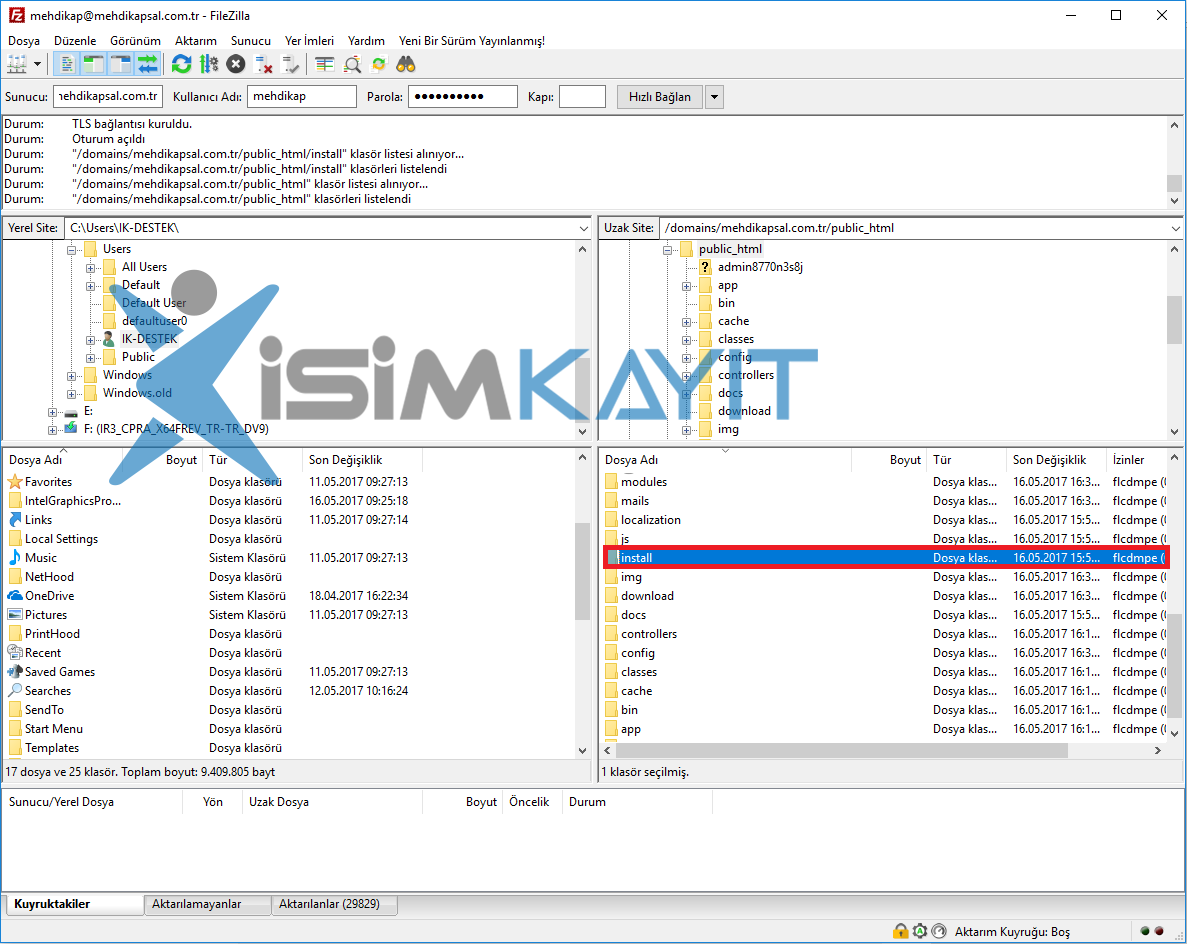Open the Sunucu menu
The image size is (1187, 944).
[x=251, y=41]
